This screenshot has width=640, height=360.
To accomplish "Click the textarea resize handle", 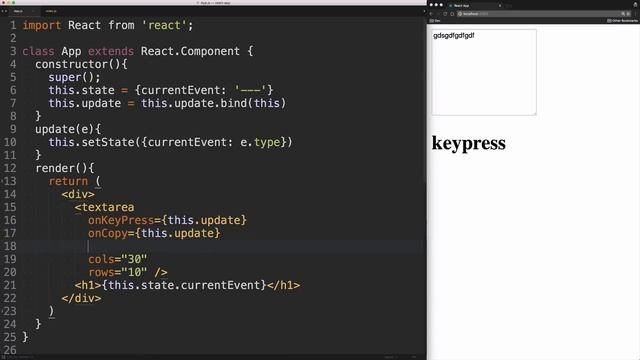I will [534, 113].
